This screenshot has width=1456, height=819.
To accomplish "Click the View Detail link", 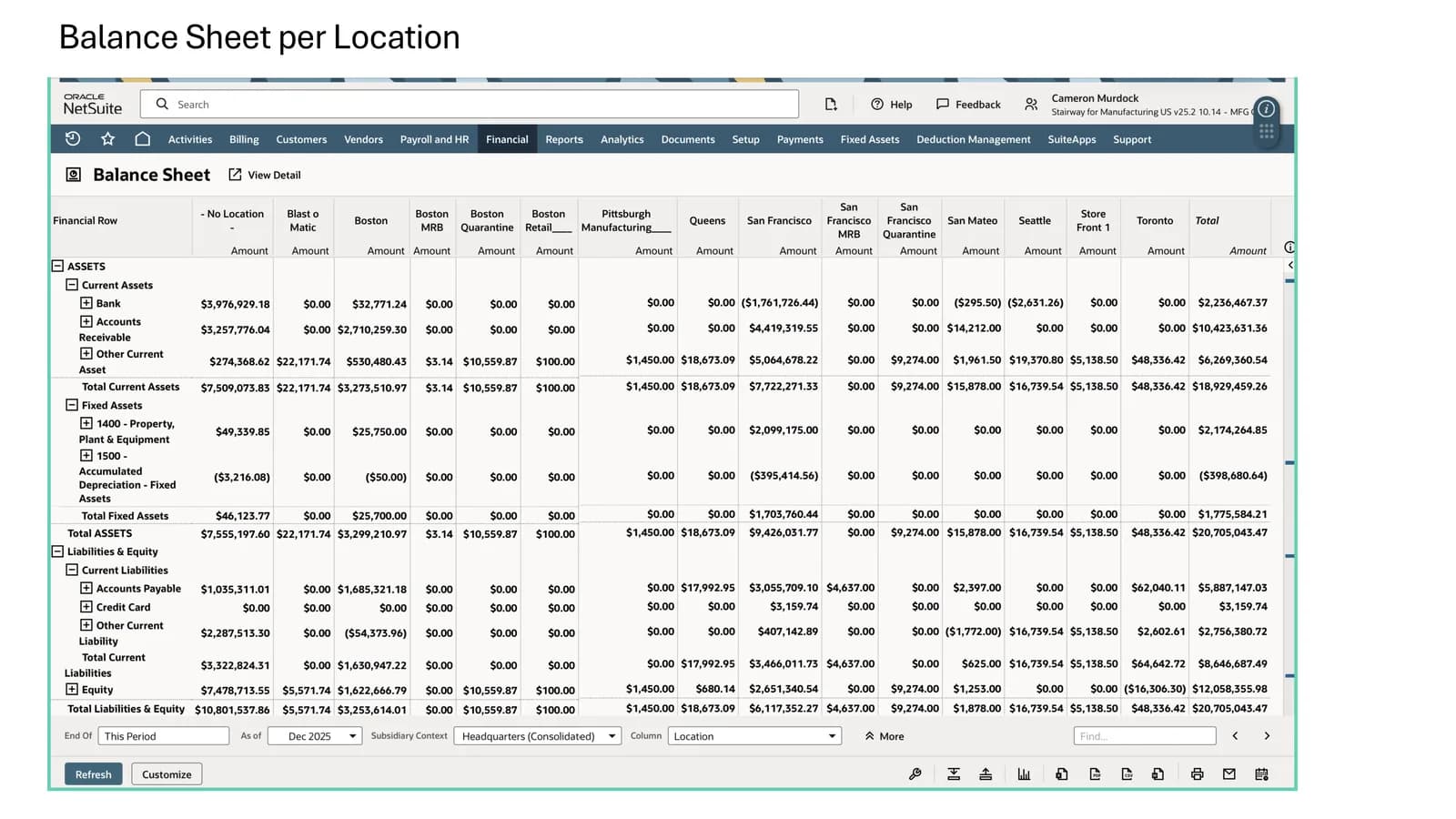I will coord(274,175).
